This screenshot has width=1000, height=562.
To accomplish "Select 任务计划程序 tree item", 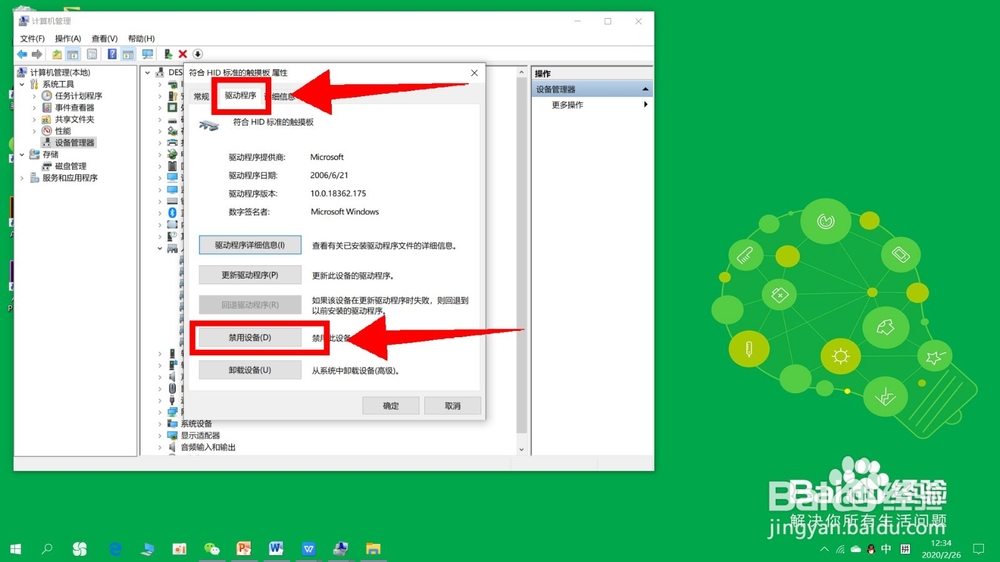I will click(78, 96).
